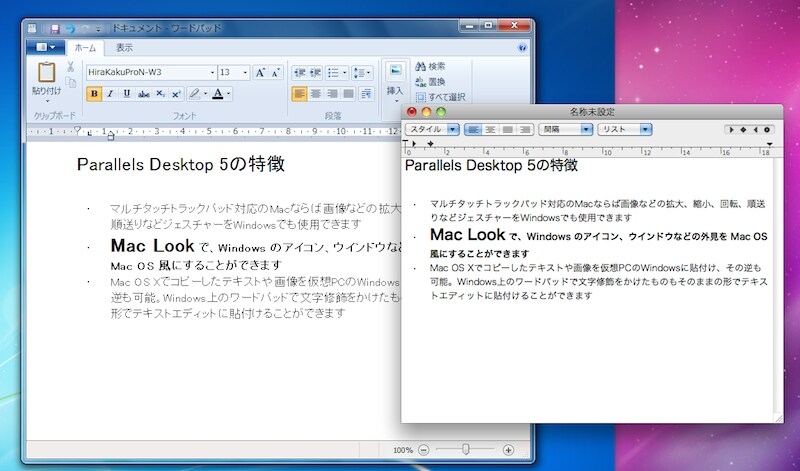This screenshot has width=800, height=471.
Task: Toggle Italic formatting in WordPad
Action: pos(110,94)
